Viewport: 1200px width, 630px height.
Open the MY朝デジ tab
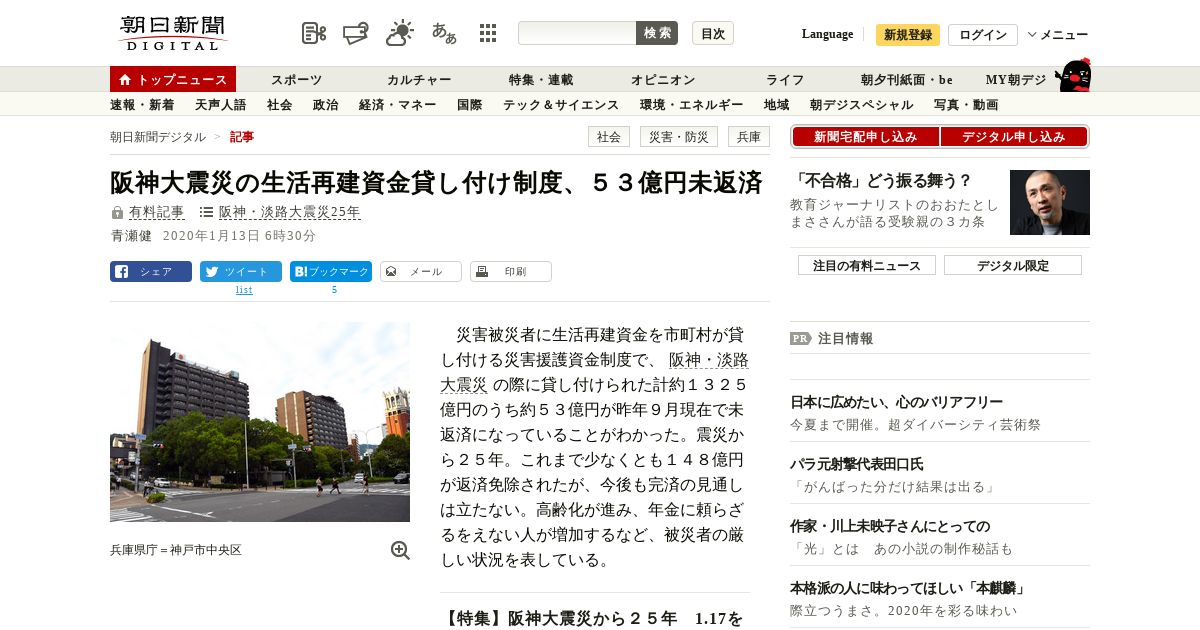point(1016,79)
